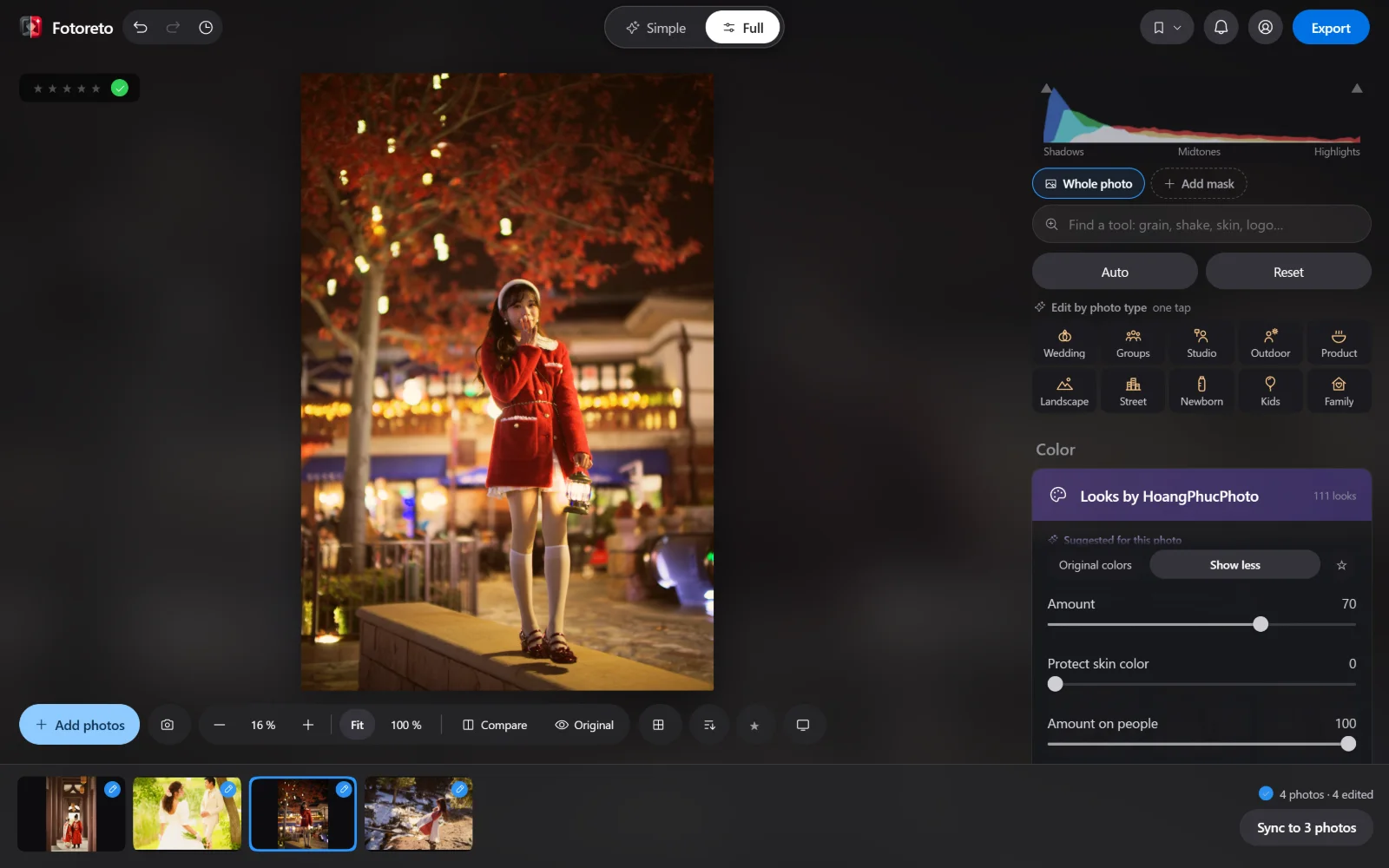Apply the Wedding photo type
1389x868 pixels.
coord(1064,344)
